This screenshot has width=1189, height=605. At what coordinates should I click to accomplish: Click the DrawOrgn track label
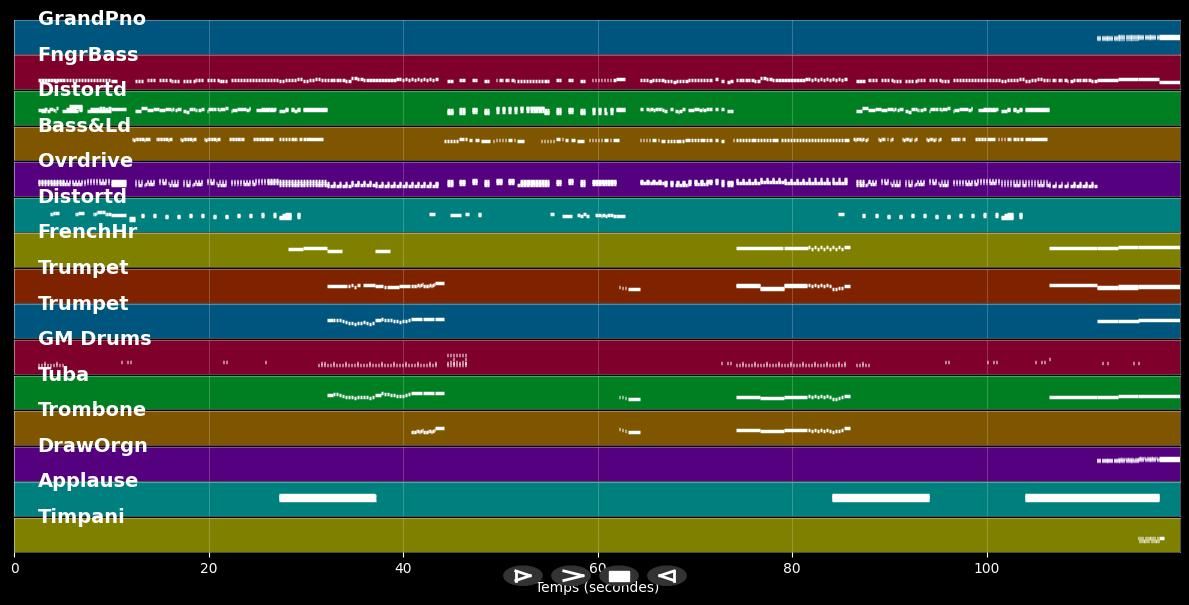coord(93,445)
